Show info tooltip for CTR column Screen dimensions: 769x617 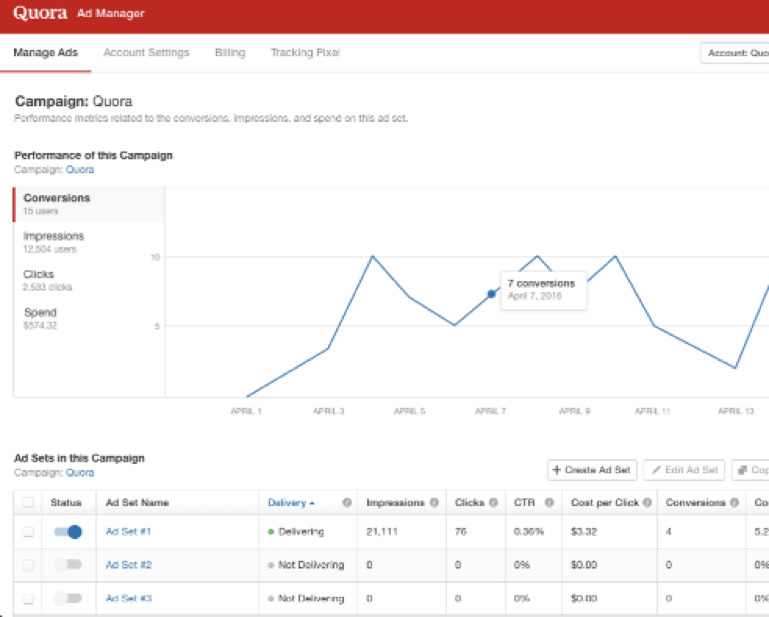(549, 502)
